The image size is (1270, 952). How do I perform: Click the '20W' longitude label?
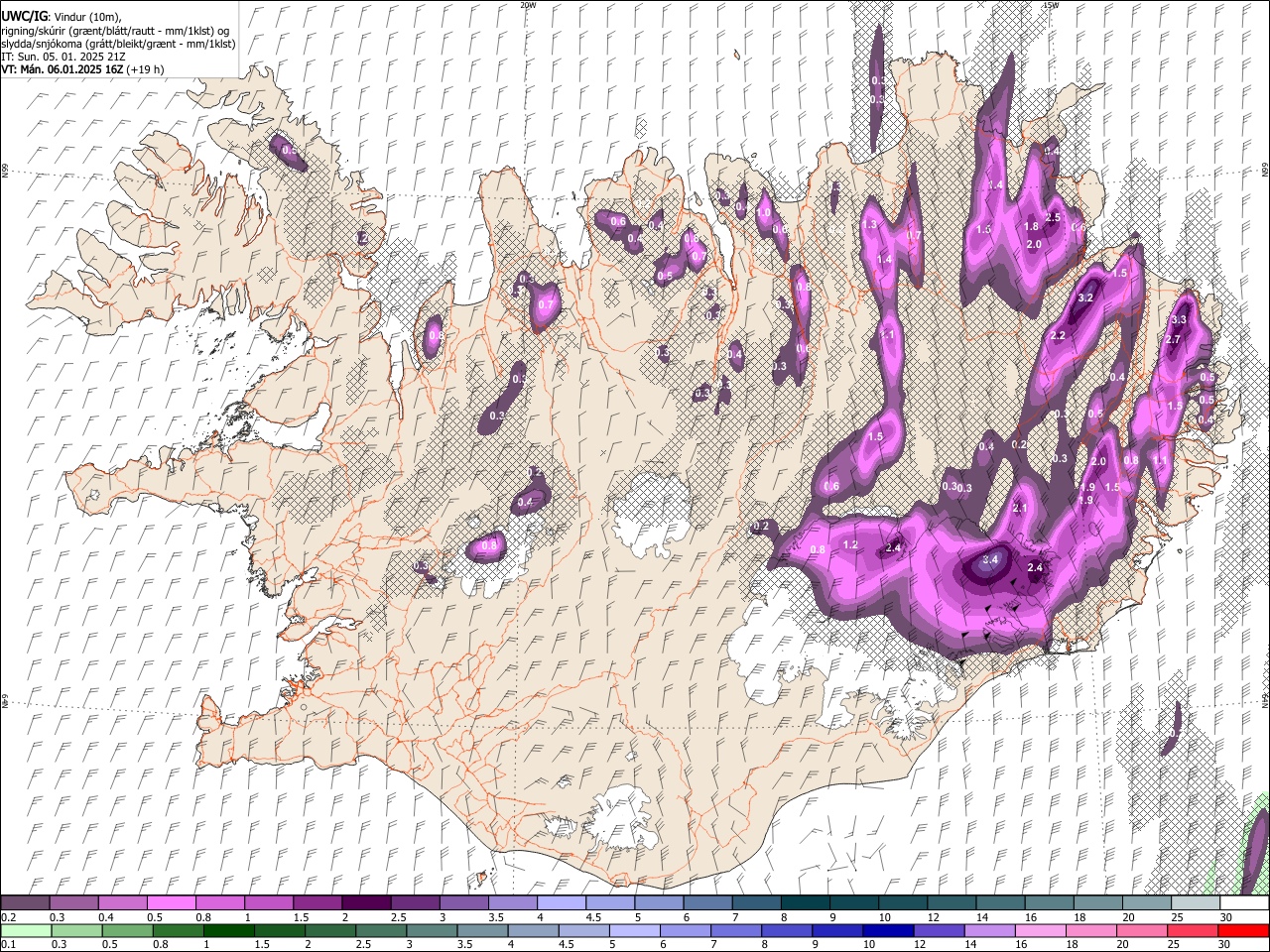pyautogui.click(x=528, y=4)
